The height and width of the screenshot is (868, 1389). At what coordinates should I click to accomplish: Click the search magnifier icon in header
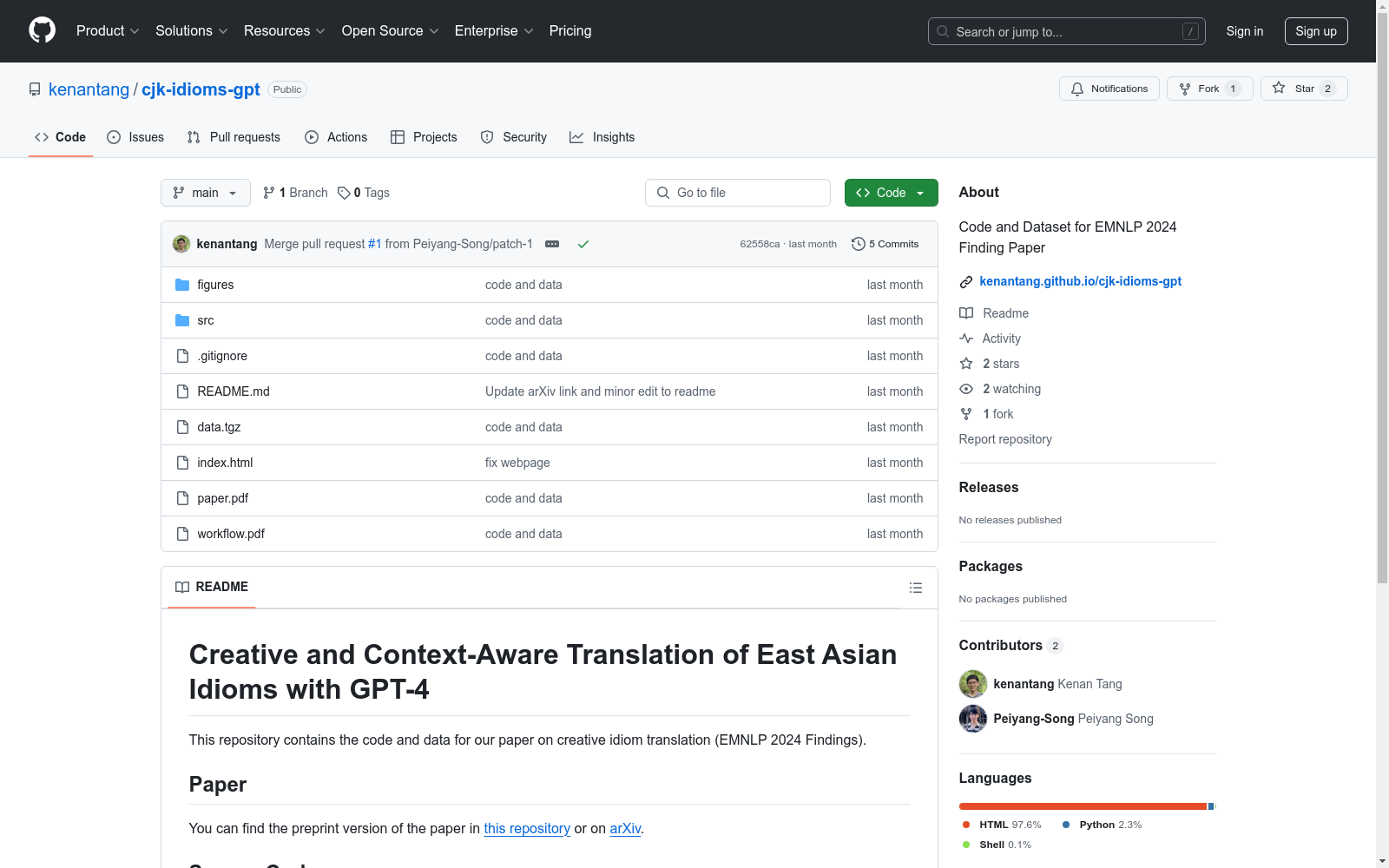tap(943, 31)
